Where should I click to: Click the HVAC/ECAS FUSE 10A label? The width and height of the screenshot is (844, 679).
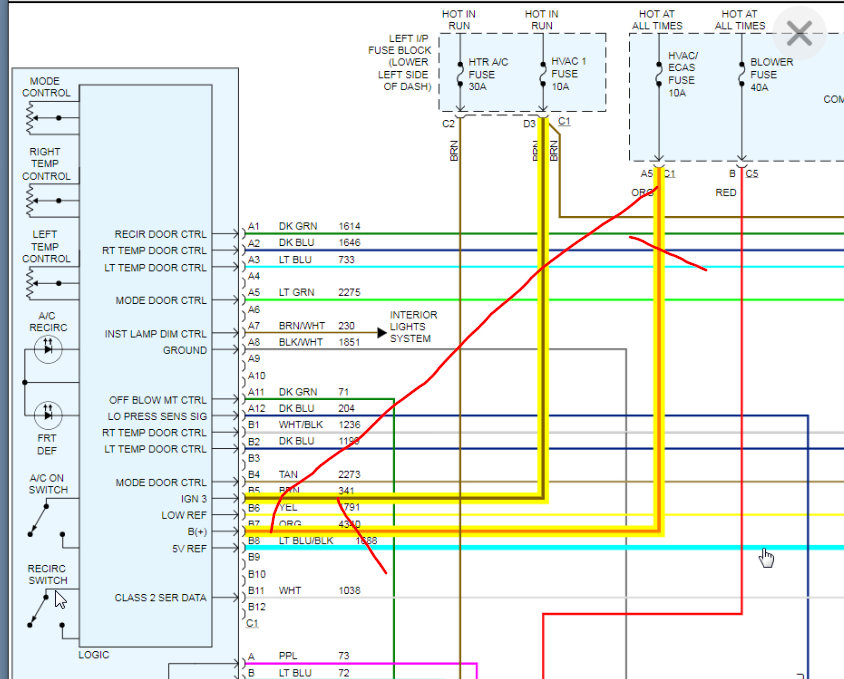coord(683,74)
